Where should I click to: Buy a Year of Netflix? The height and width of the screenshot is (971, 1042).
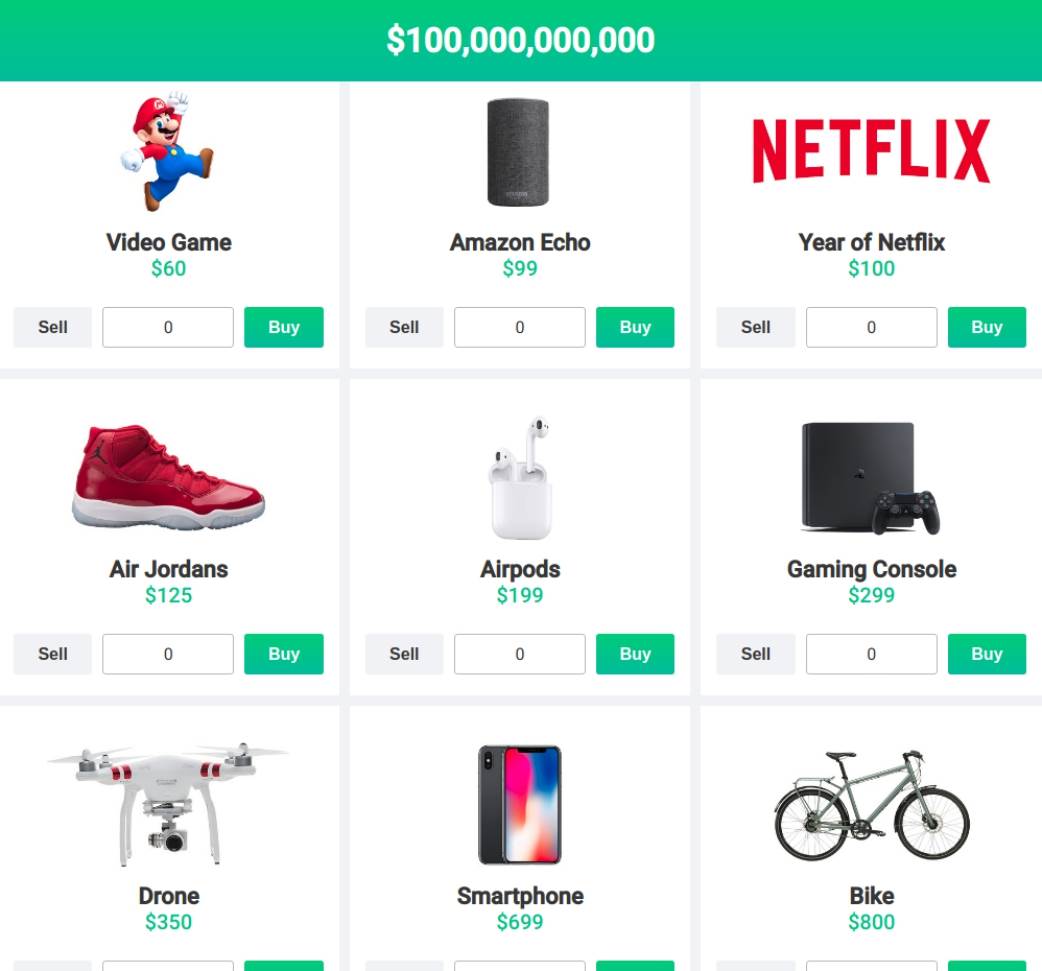coord(986,327)
